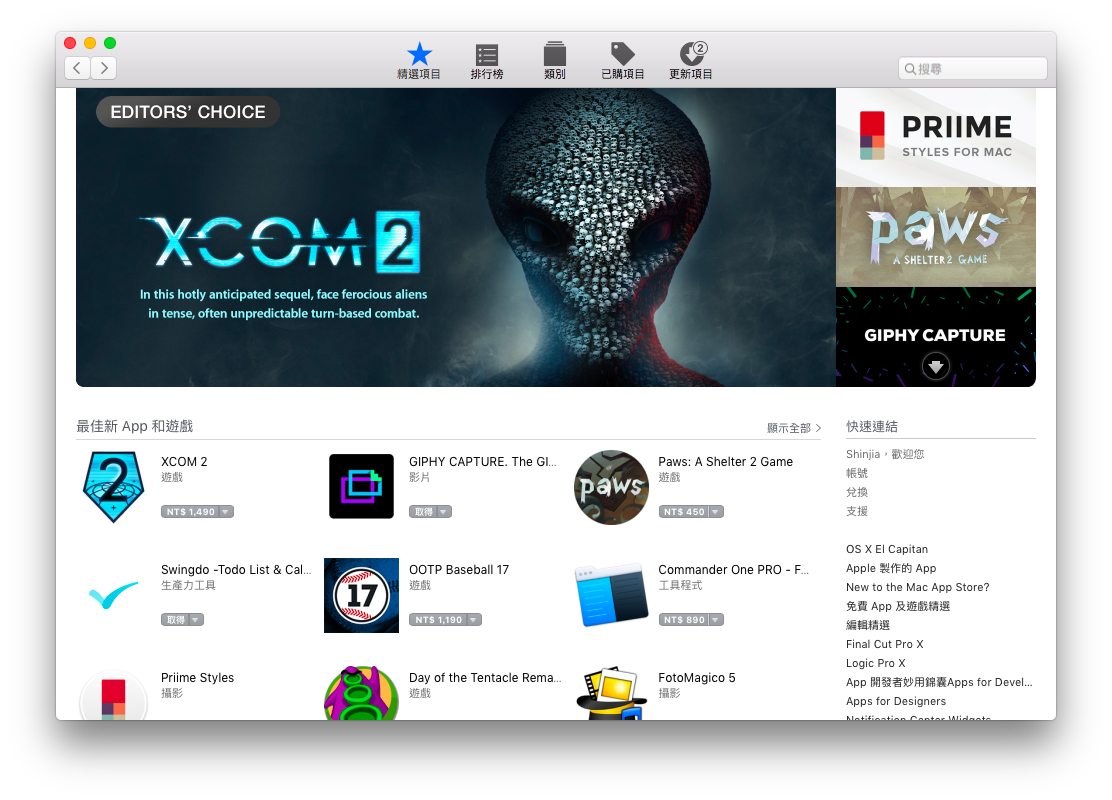Image resolution: width=1112 pixels, height=800 pixels.
Task: Expand Commander One PRO price dropdown arrow
Action: point(716,619)
